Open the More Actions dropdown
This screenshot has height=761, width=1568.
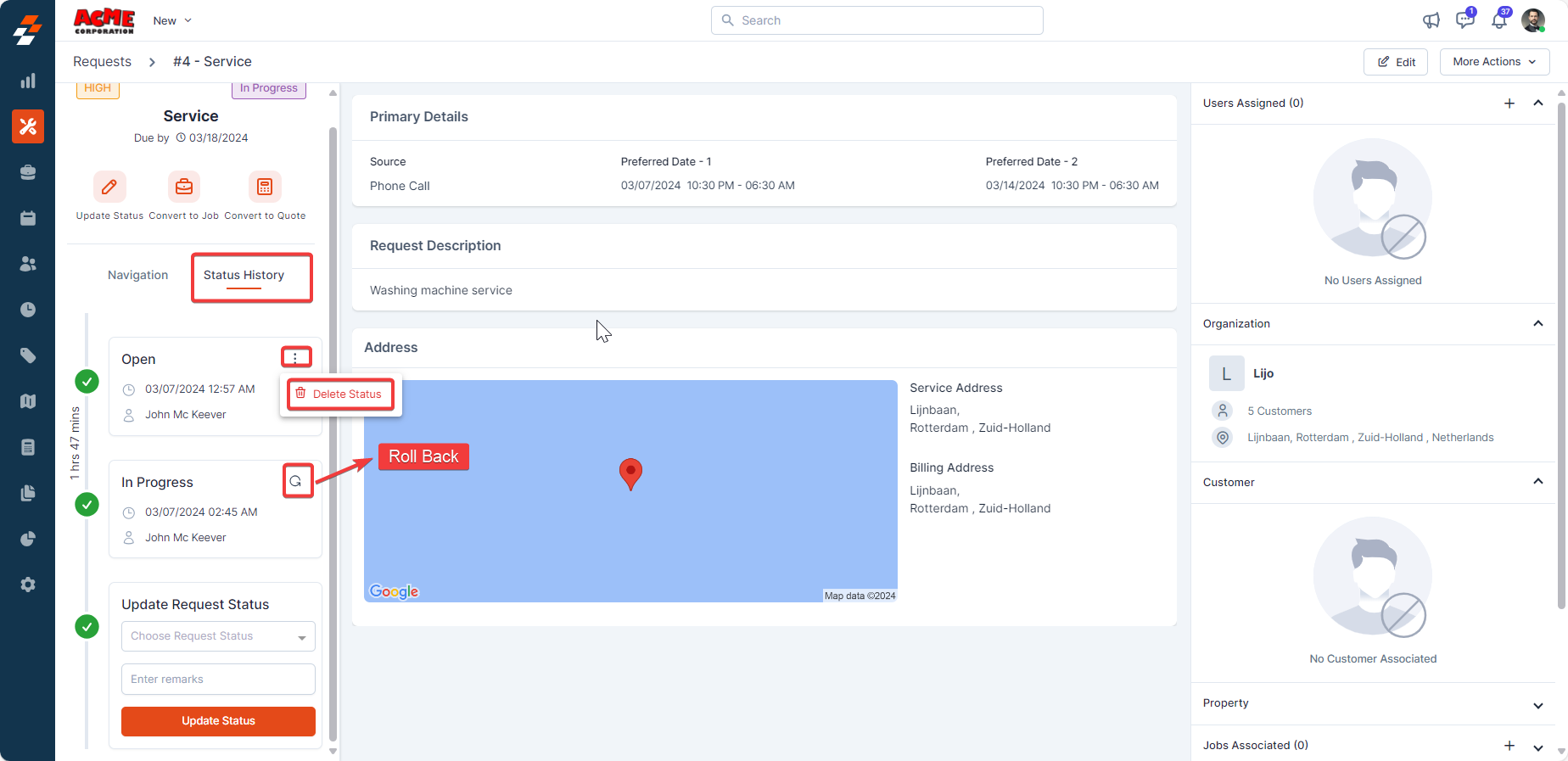[x=1494, y=62]
